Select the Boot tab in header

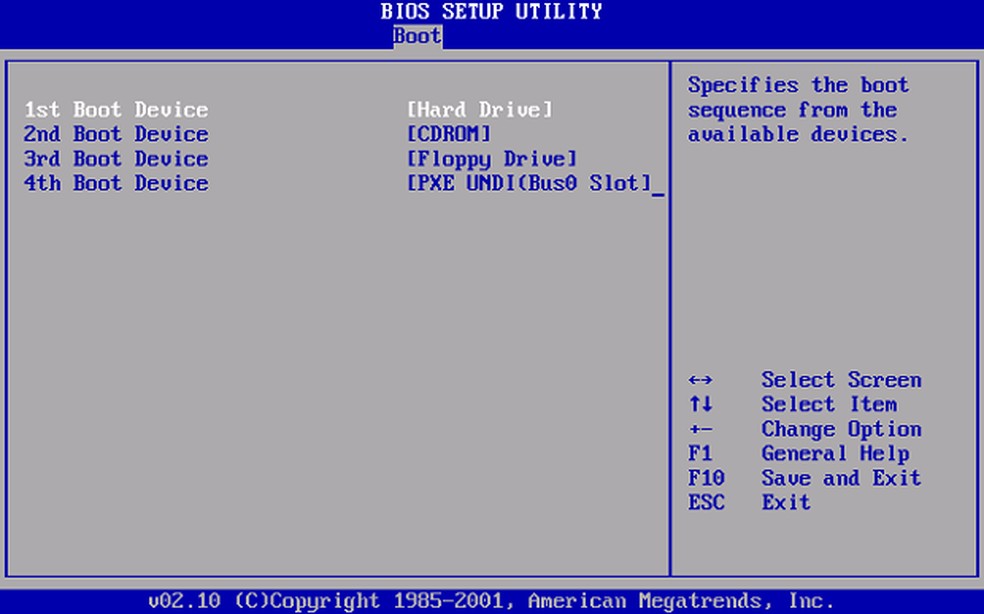click(x=416, y=36)
